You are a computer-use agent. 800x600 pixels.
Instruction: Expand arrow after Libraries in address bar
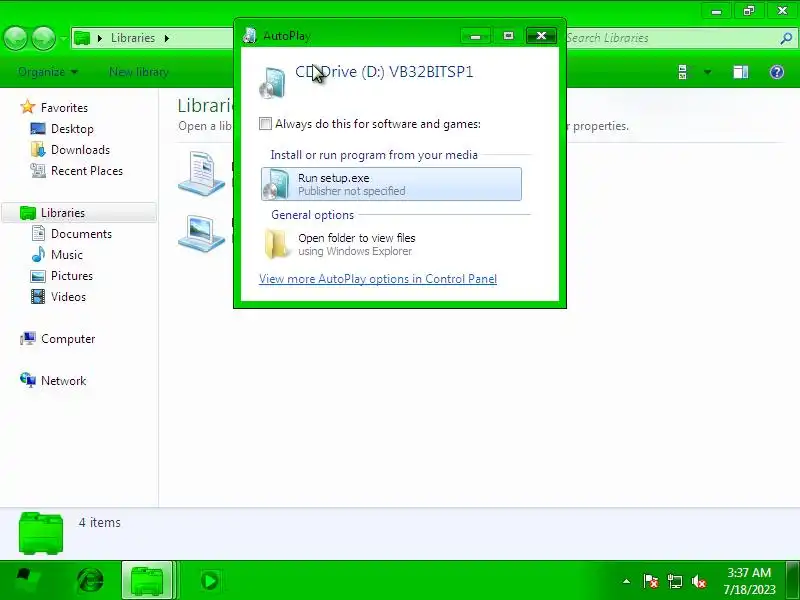pyautogui.click(x=166, y=38)
